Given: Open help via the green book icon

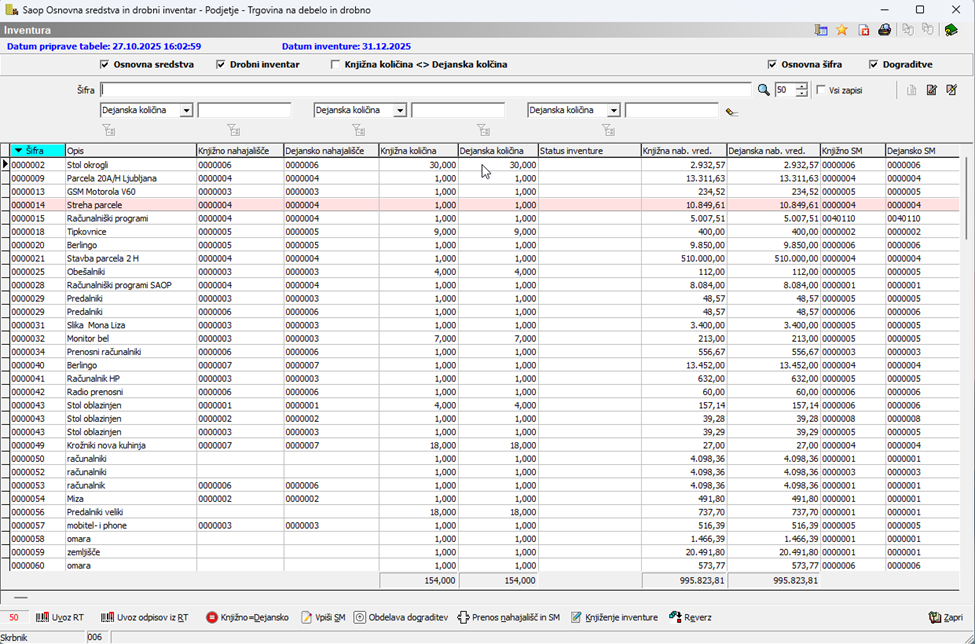Looking at the screenshot, I should tap(951, 30).
